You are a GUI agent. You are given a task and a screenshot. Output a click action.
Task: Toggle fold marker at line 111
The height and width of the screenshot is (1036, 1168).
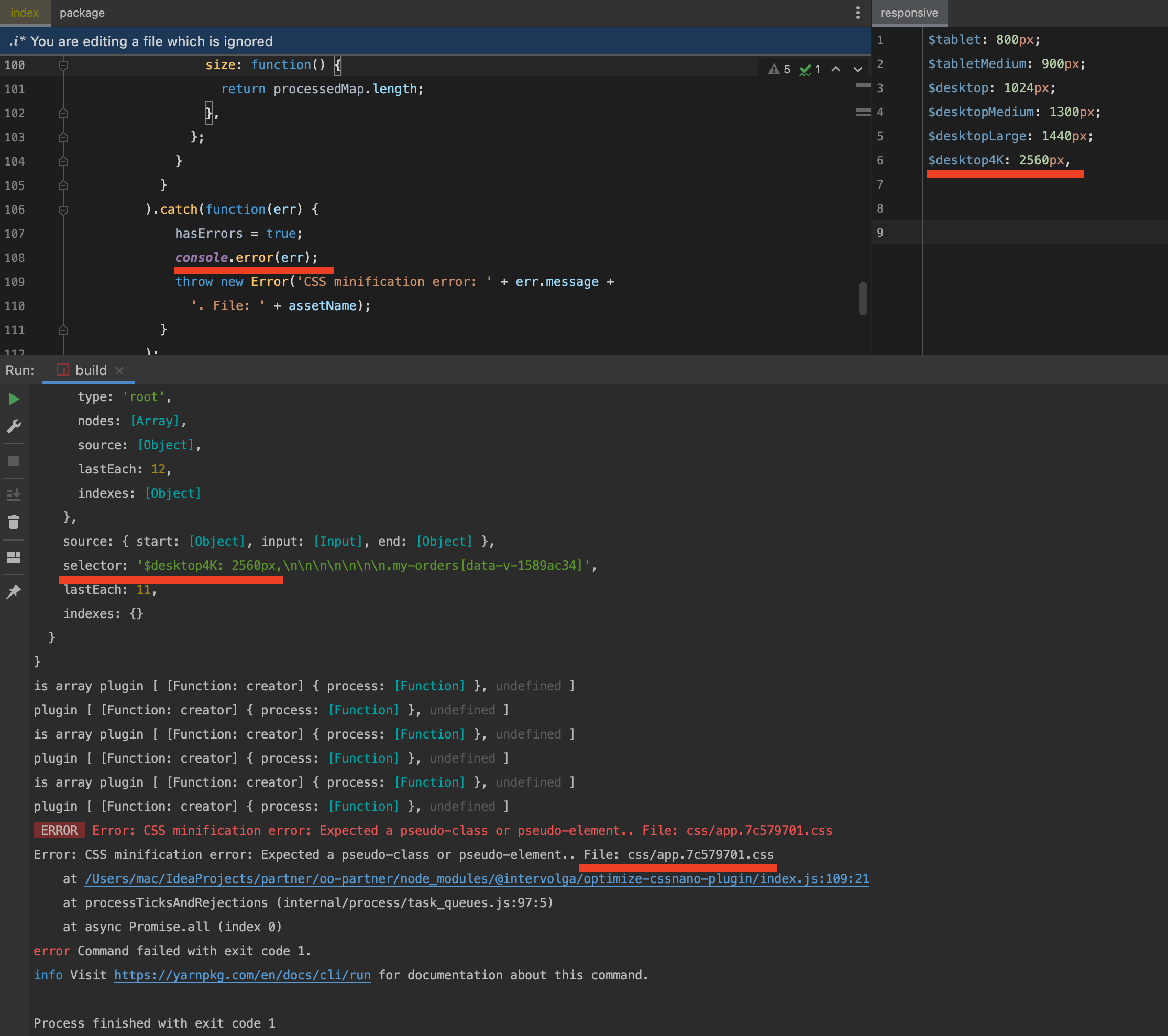coord(63,330)
